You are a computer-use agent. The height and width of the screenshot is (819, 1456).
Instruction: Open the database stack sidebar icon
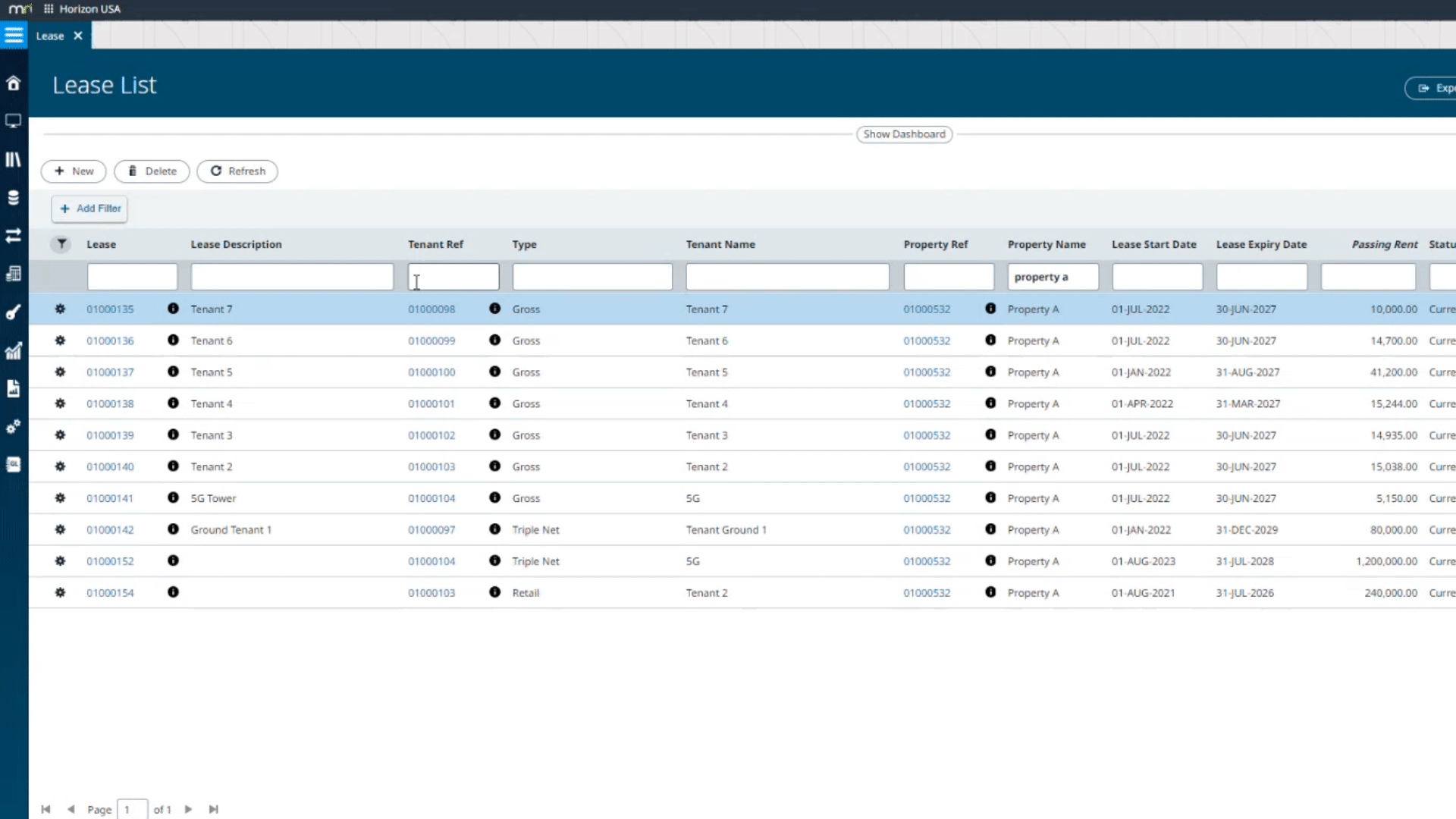[x=14, y=198]
